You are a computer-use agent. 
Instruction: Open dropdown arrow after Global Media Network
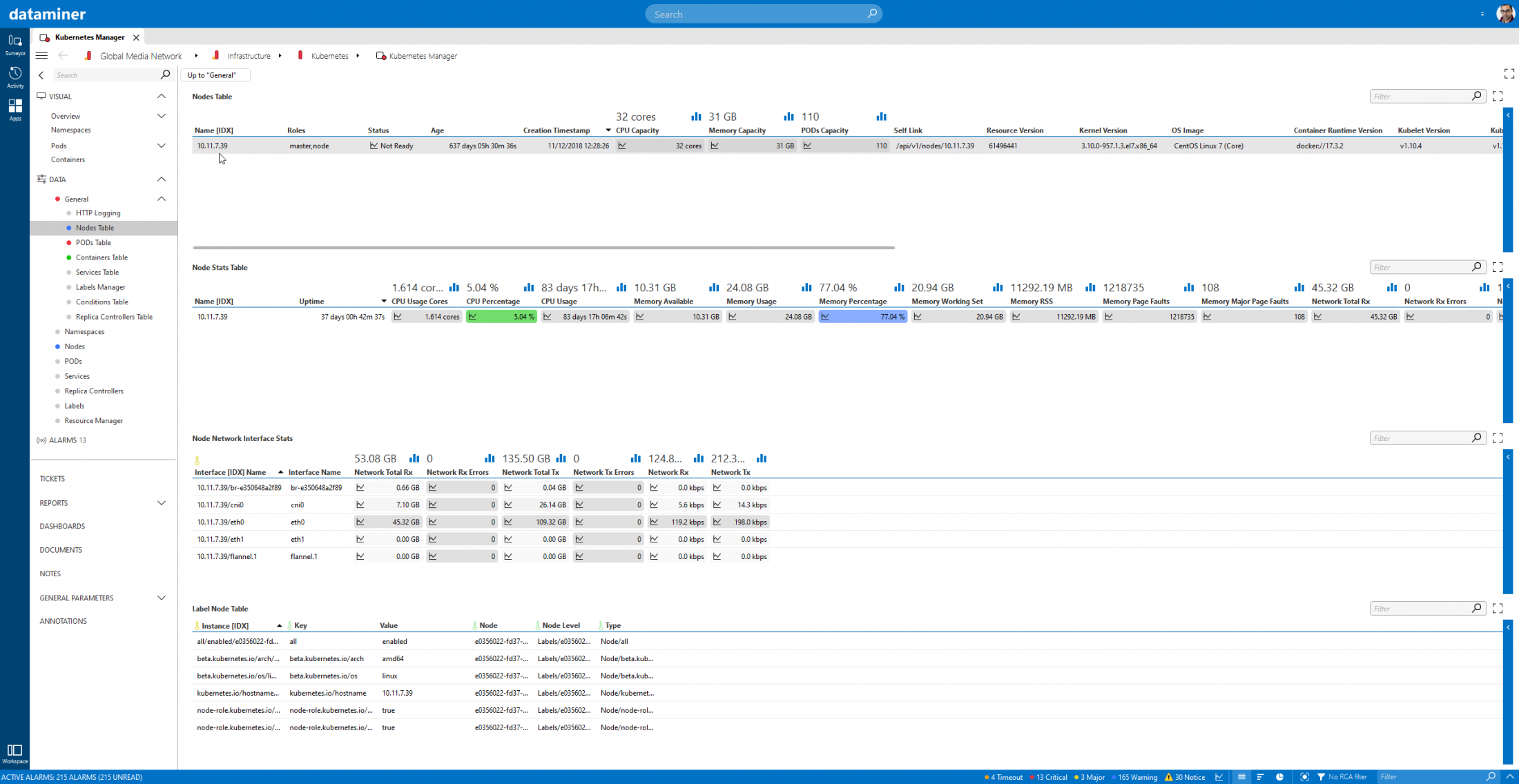[x=196, y=56]
